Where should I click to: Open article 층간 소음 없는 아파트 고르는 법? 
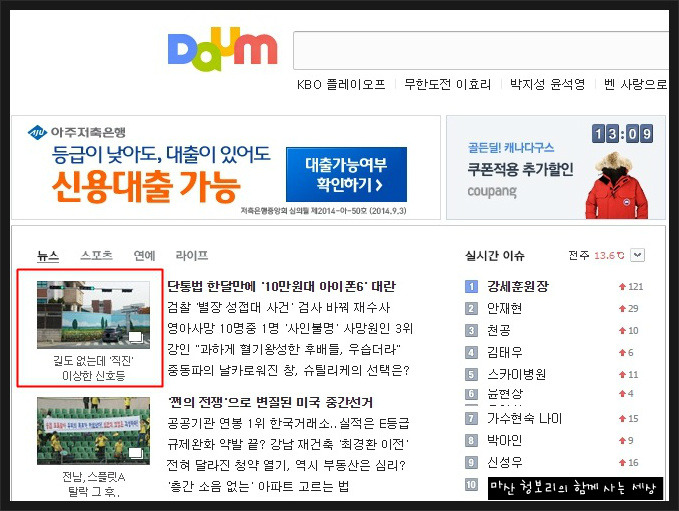point(258,486)
